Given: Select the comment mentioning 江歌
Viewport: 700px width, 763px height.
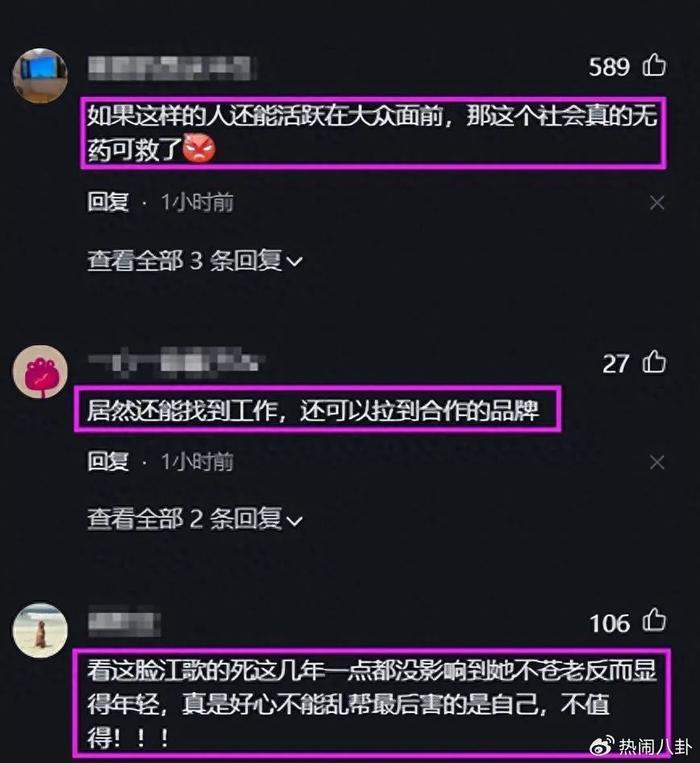Looking at the screenshot, I should click(x=372, y=703).
